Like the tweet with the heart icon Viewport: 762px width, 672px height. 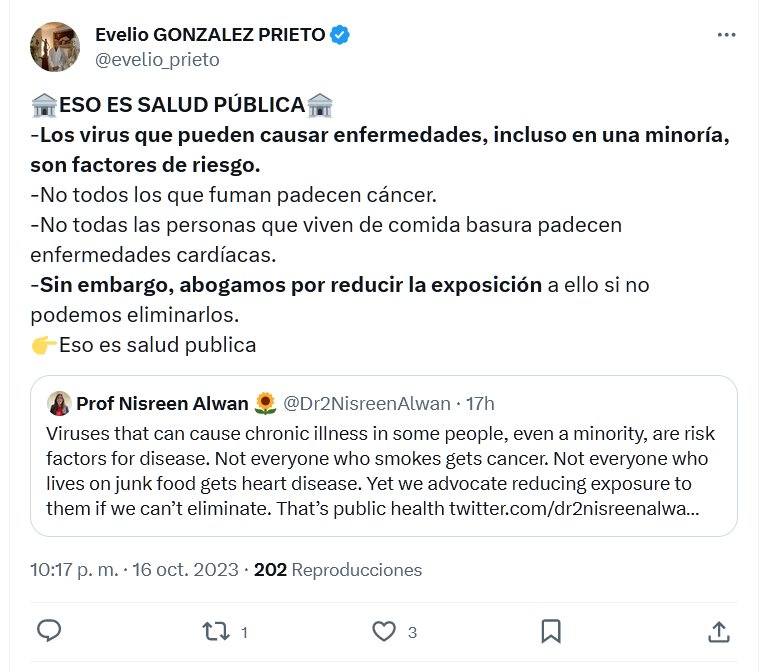(384, 631)
